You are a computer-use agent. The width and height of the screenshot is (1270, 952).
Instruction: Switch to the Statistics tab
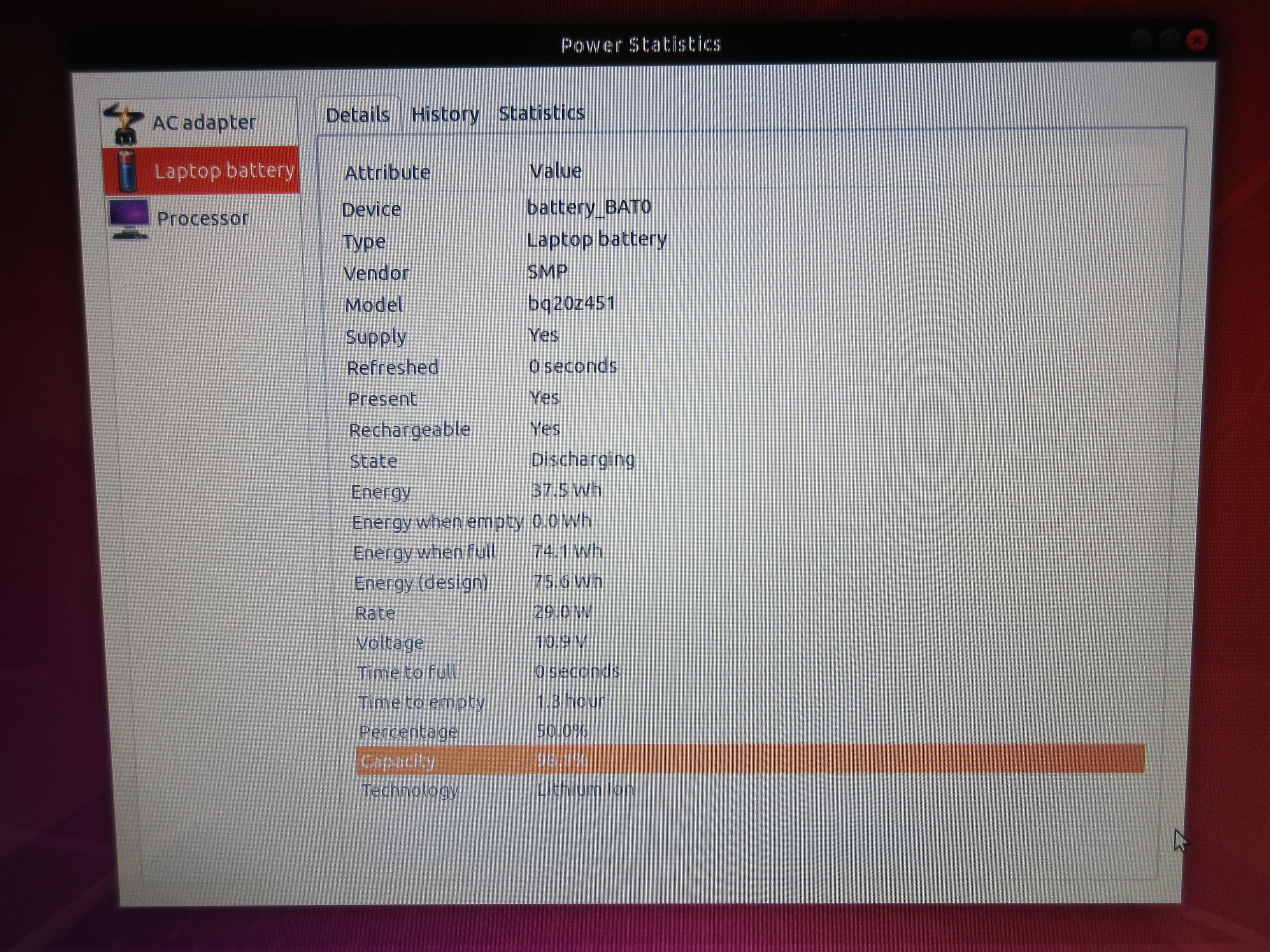pyautogui.click(x=541, y=113)
